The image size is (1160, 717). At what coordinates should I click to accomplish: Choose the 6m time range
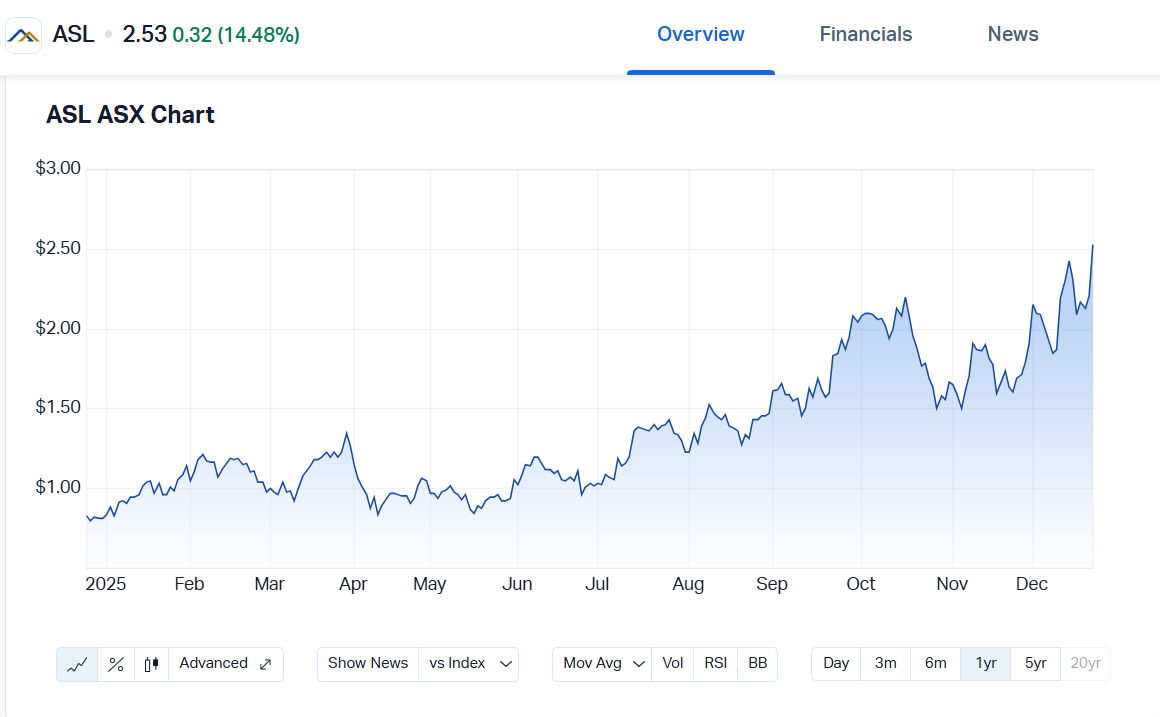[935, 664]
